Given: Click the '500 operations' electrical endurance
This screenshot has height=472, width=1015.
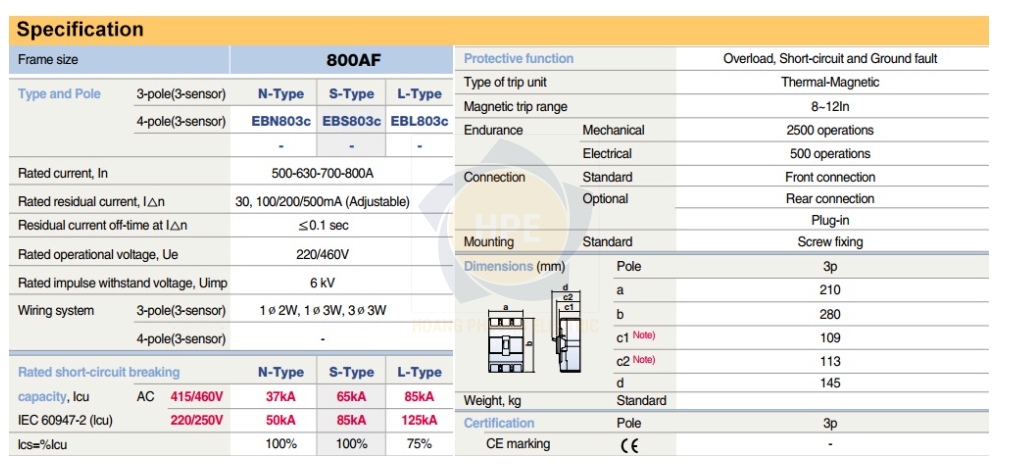Looking at the screenshot, I should coord(830,154).
